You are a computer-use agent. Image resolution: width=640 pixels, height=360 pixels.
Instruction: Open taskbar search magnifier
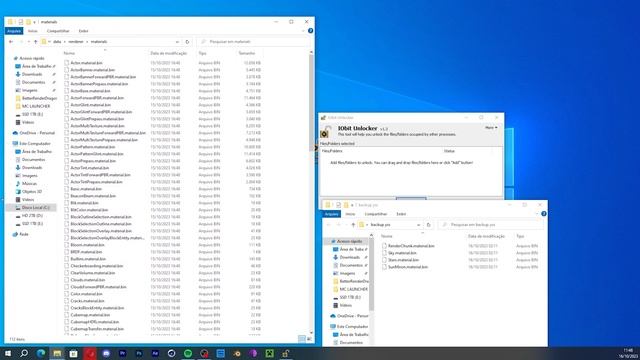point(24,353)
